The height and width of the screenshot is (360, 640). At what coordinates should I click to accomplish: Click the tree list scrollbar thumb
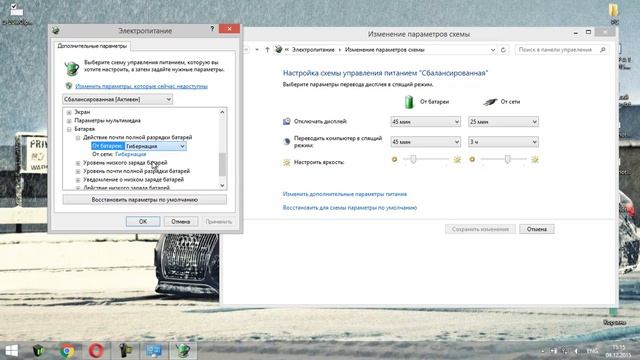pos(222,164)
